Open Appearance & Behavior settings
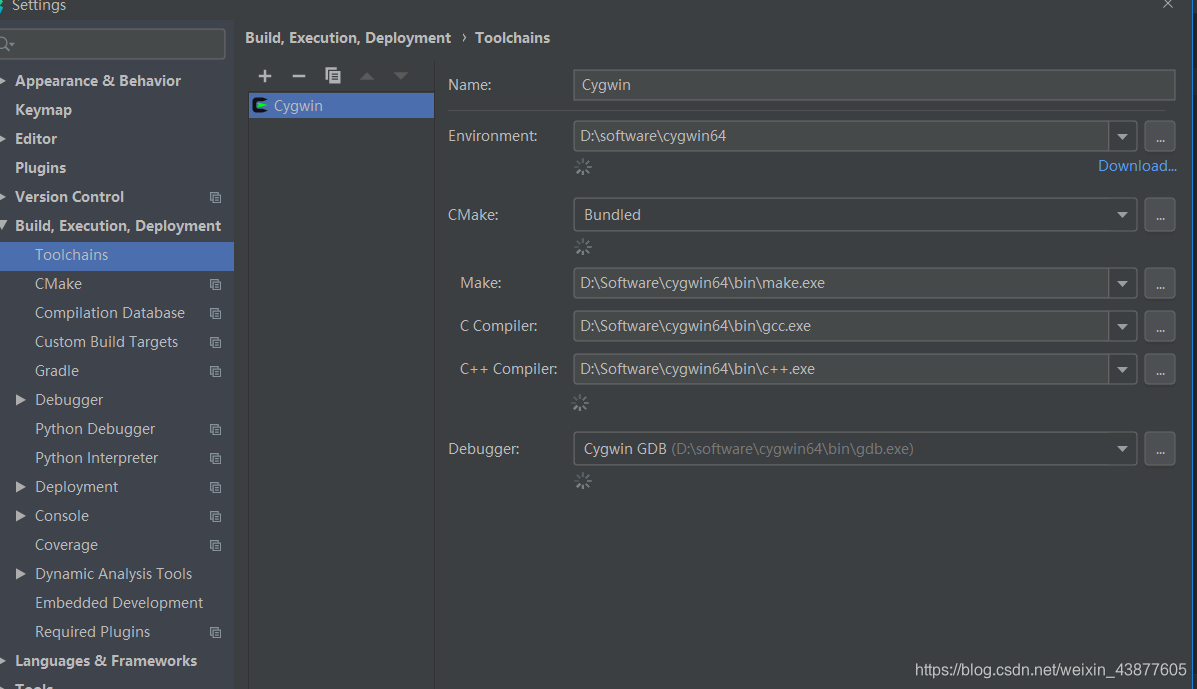Viewport: 1197px width, 689px height. pyautogui.click(x=98, y=81)
